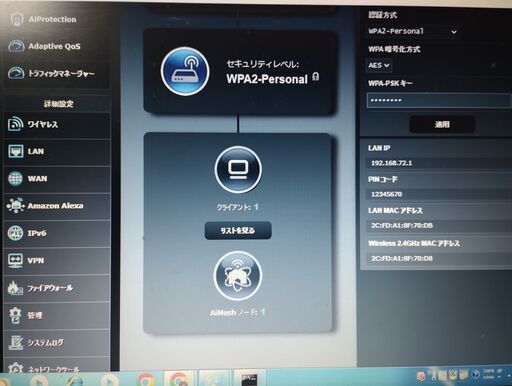Click the second Chrome taskbar button
This screenshot has width=512, height=386.
(x=179, y=379)
